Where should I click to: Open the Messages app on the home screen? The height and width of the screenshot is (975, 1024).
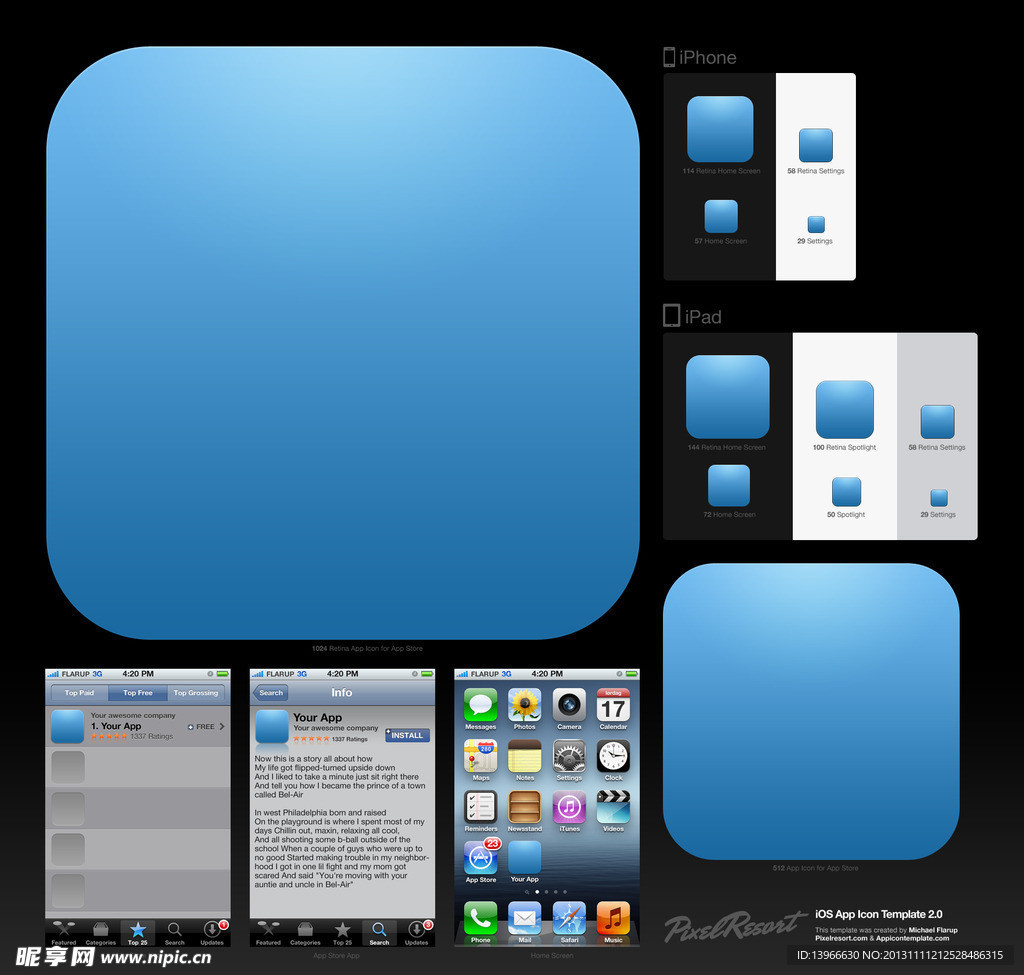(480, 705)
